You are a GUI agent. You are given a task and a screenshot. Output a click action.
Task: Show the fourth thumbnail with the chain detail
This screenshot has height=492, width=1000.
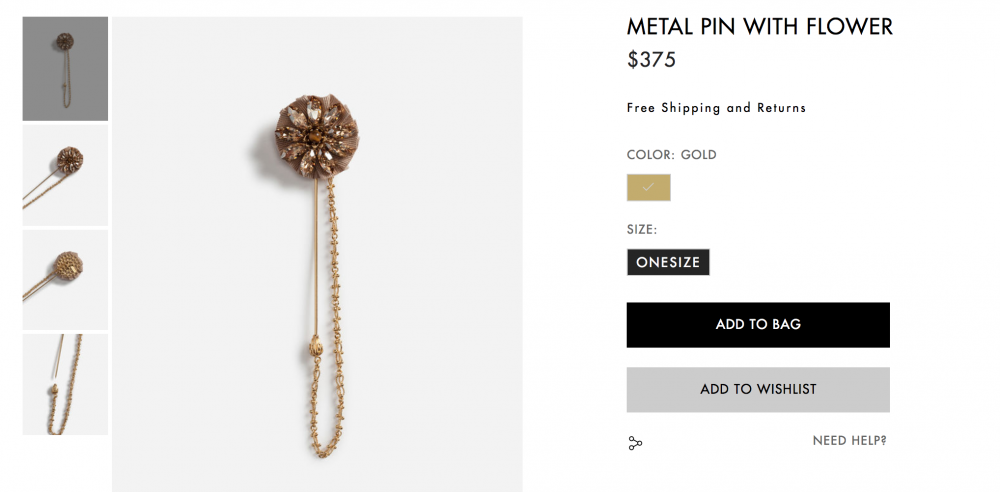click(x=65, y=385)
